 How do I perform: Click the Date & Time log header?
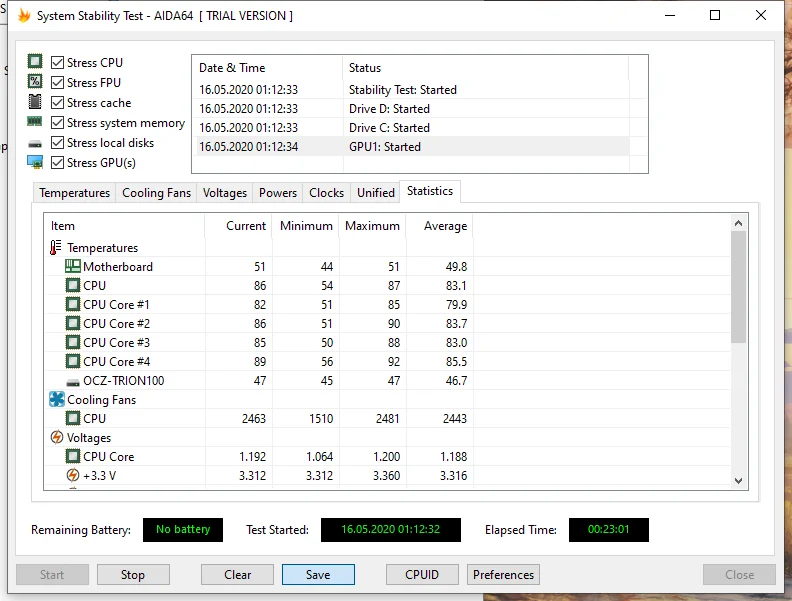(267, 68)
